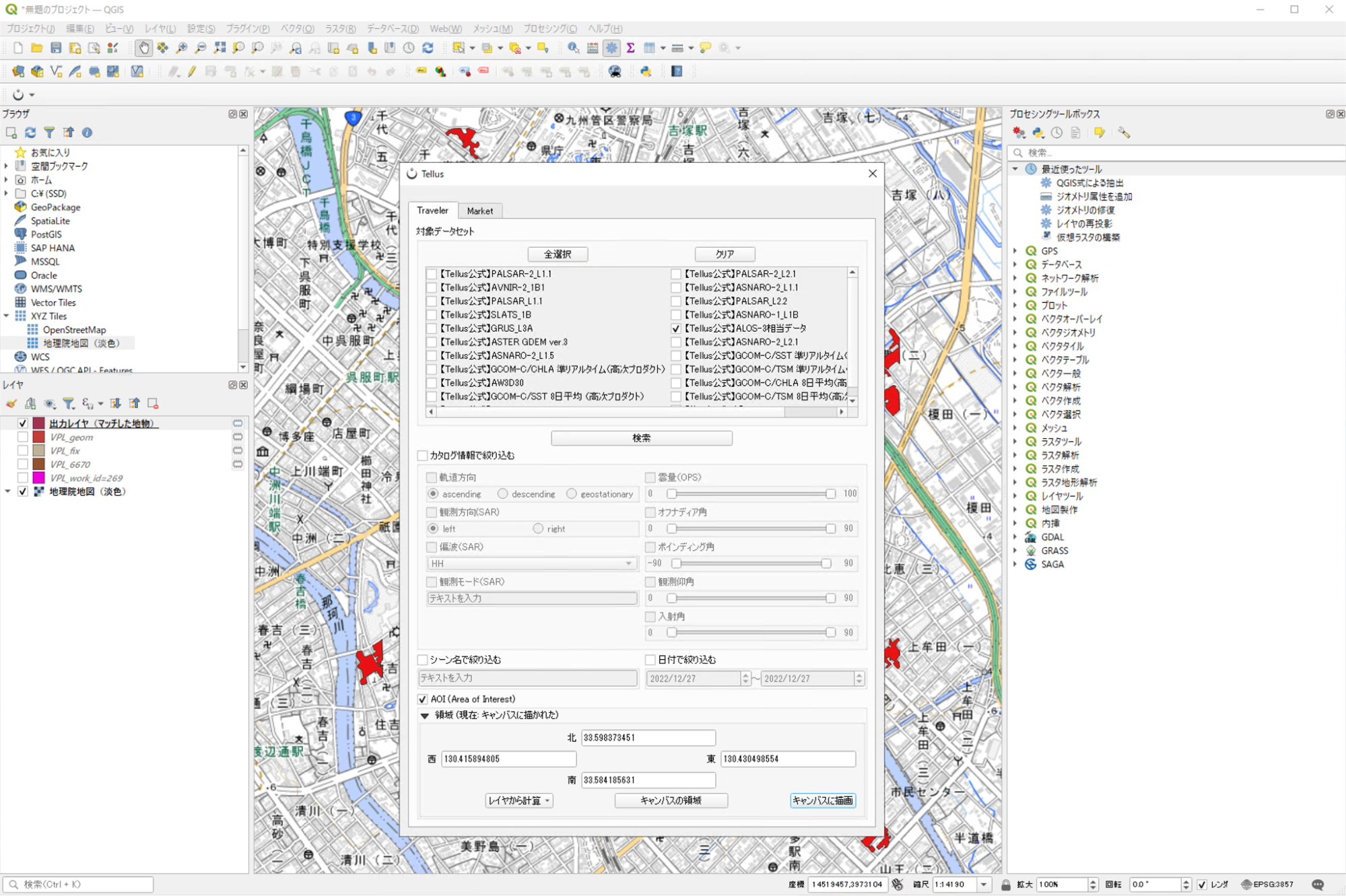
Task: Open the 偏波(SAR) HH combo box
Action: [x=532, y=563]
